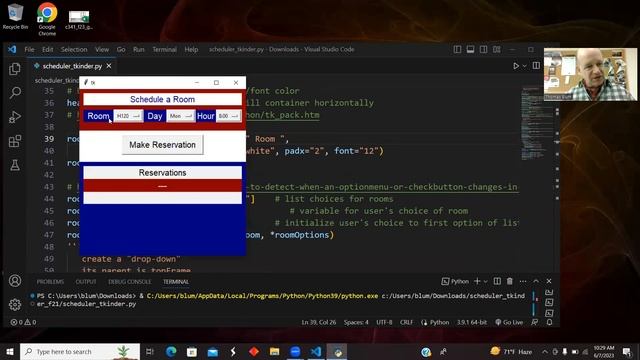
Task: Change the CRLF line ending setting
Action: pyautogui.click(x=406, y=322)
